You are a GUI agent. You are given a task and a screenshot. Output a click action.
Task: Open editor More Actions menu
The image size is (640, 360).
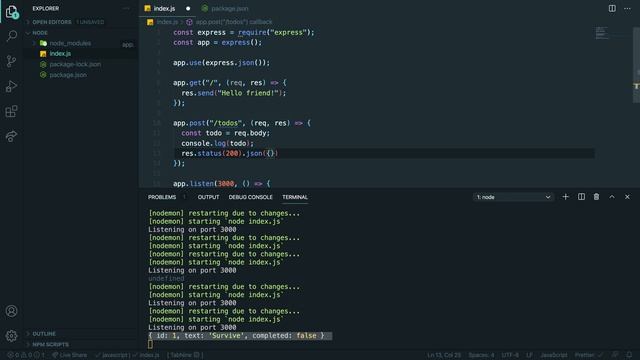[x=627, y=9]
